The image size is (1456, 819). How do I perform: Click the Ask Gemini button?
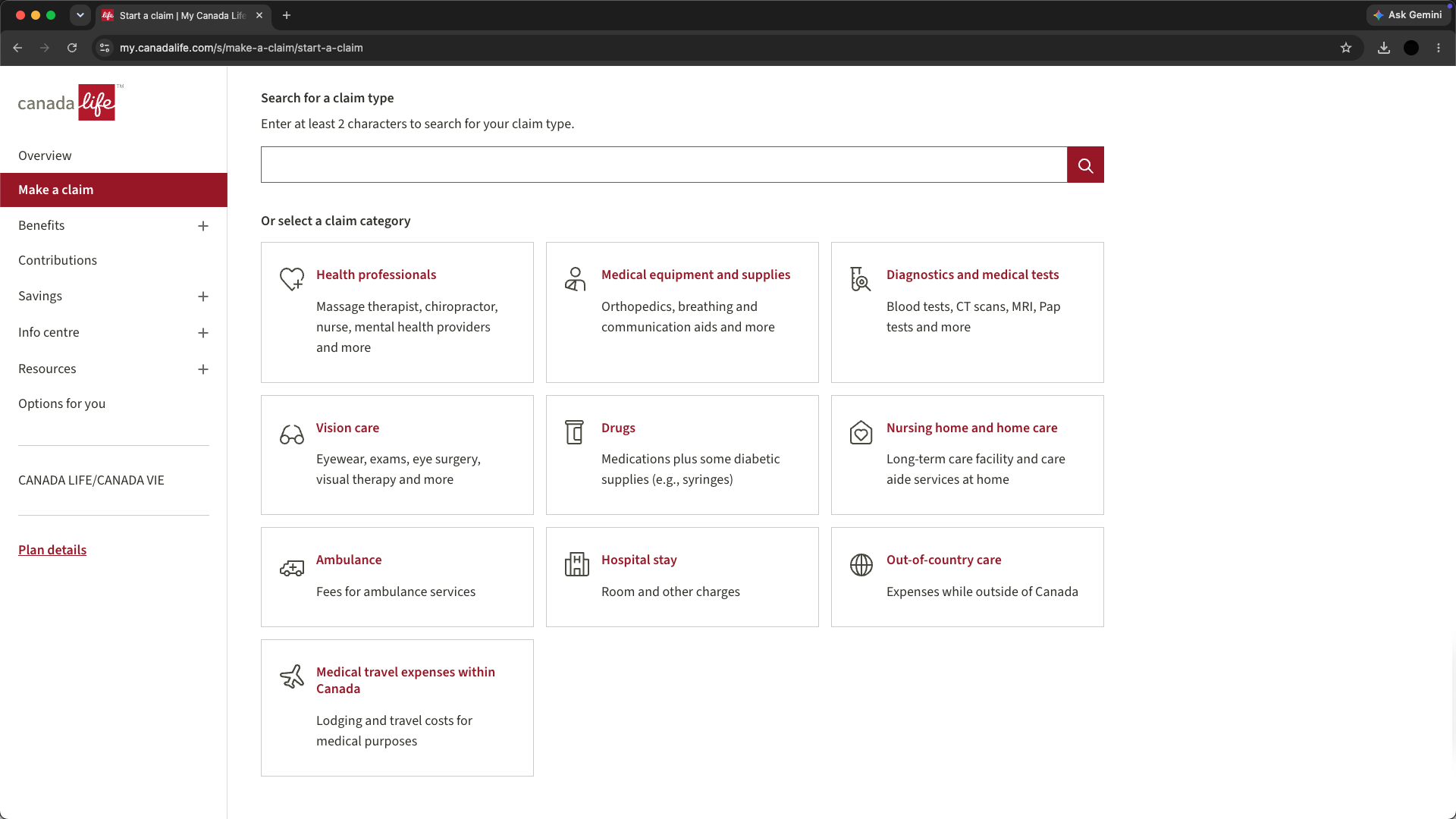coord(1408,15)
